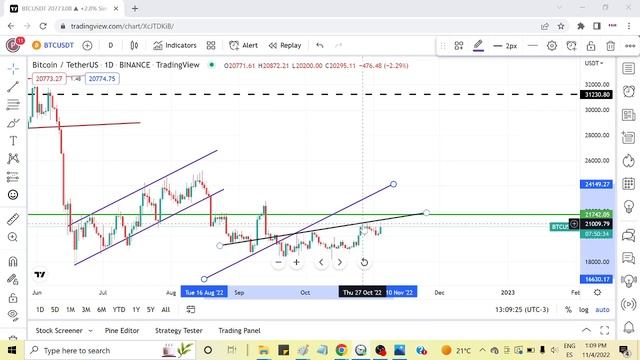Select the 1D date range

pyautogui.click(x=40, y=310)
